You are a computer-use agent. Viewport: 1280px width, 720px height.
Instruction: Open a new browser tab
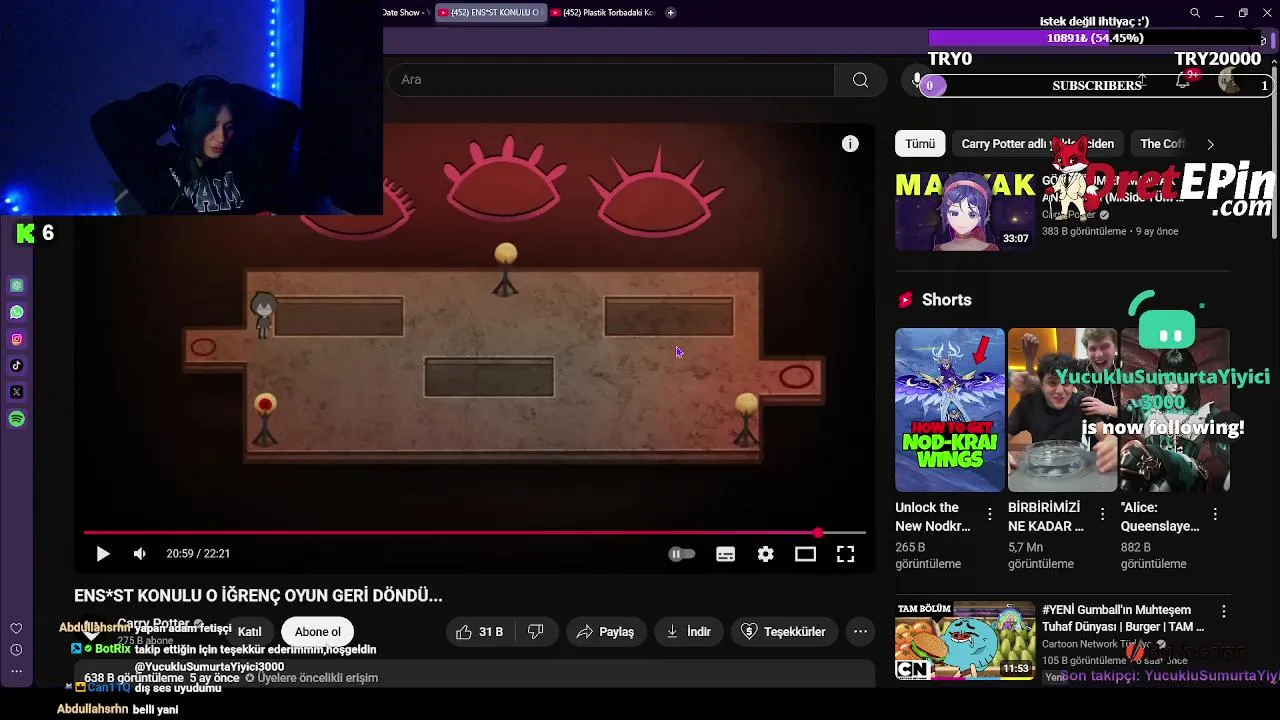(x=670, y=13)
